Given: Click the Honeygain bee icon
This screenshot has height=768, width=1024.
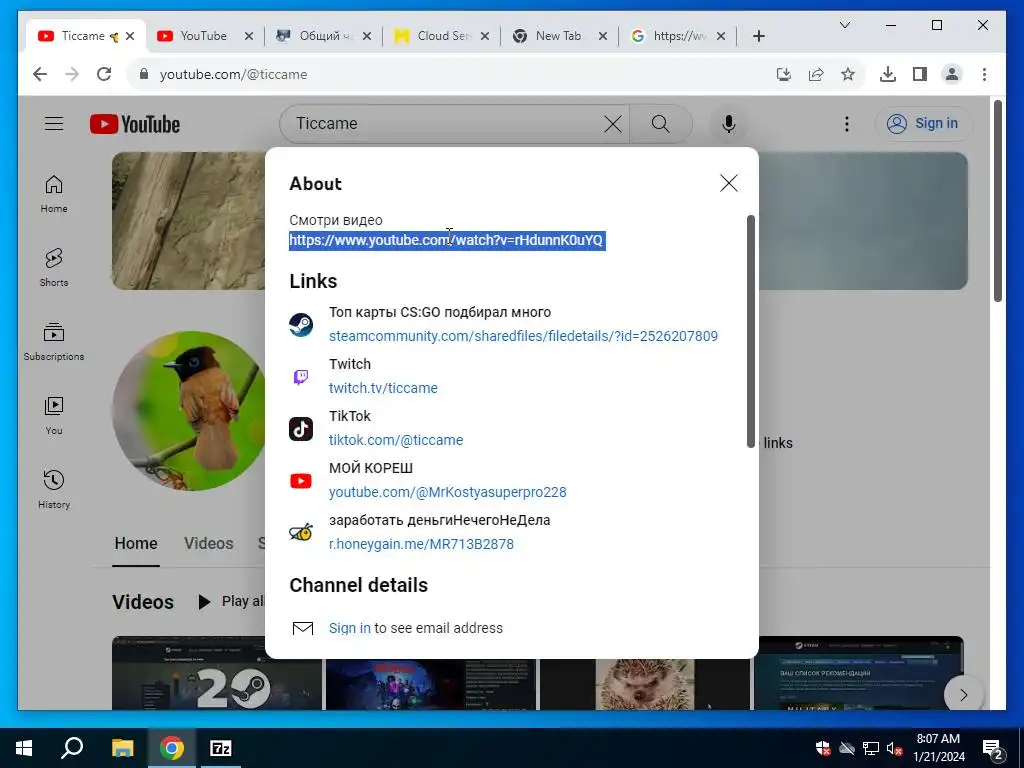Looking at the screenshot, I should 301,533.
